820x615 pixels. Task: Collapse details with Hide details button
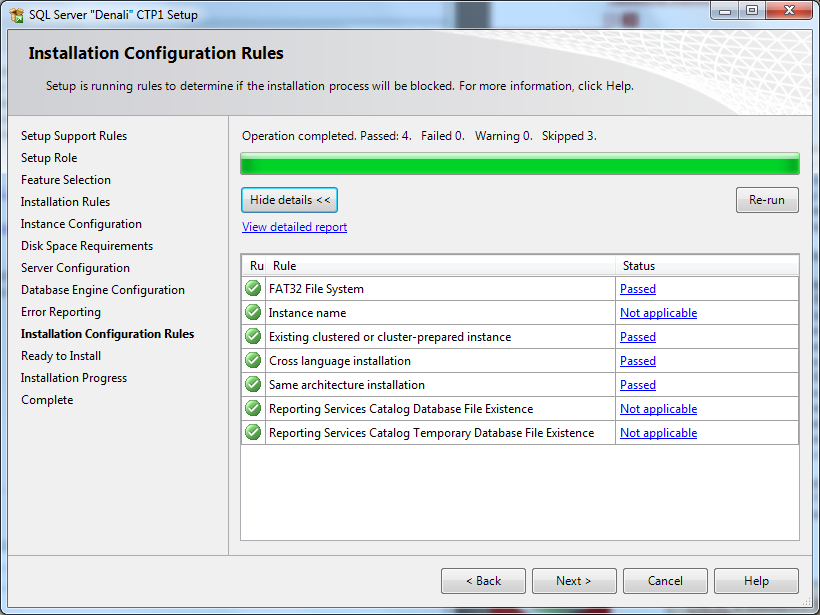(x=289, y=200)
